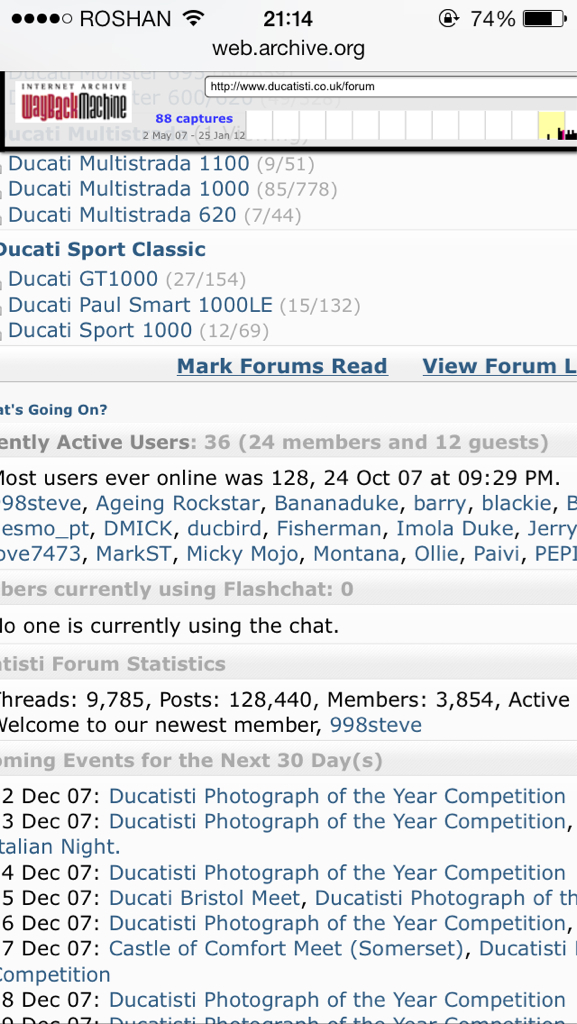Screen dimensions: 577x1024
Task: Tap the Wi-Fi status icon
Action: coord(193,19)
